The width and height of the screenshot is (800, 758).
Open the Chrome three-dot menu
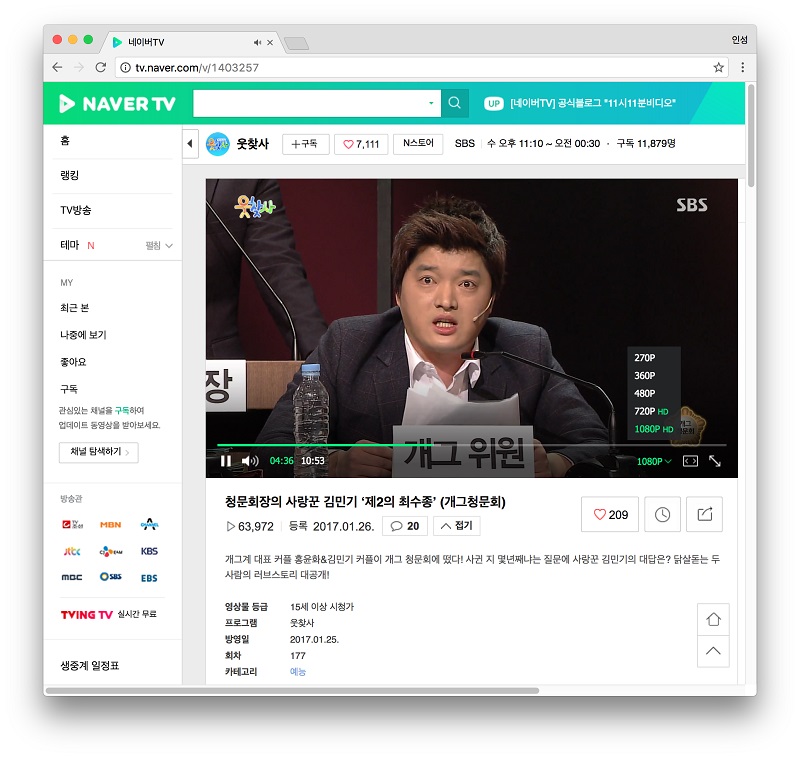742,67
